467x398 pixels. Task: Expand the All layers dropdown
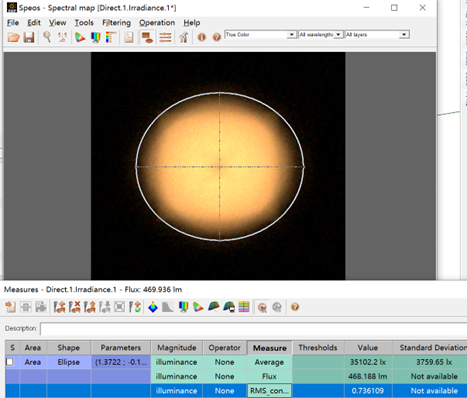coord(404,35)
